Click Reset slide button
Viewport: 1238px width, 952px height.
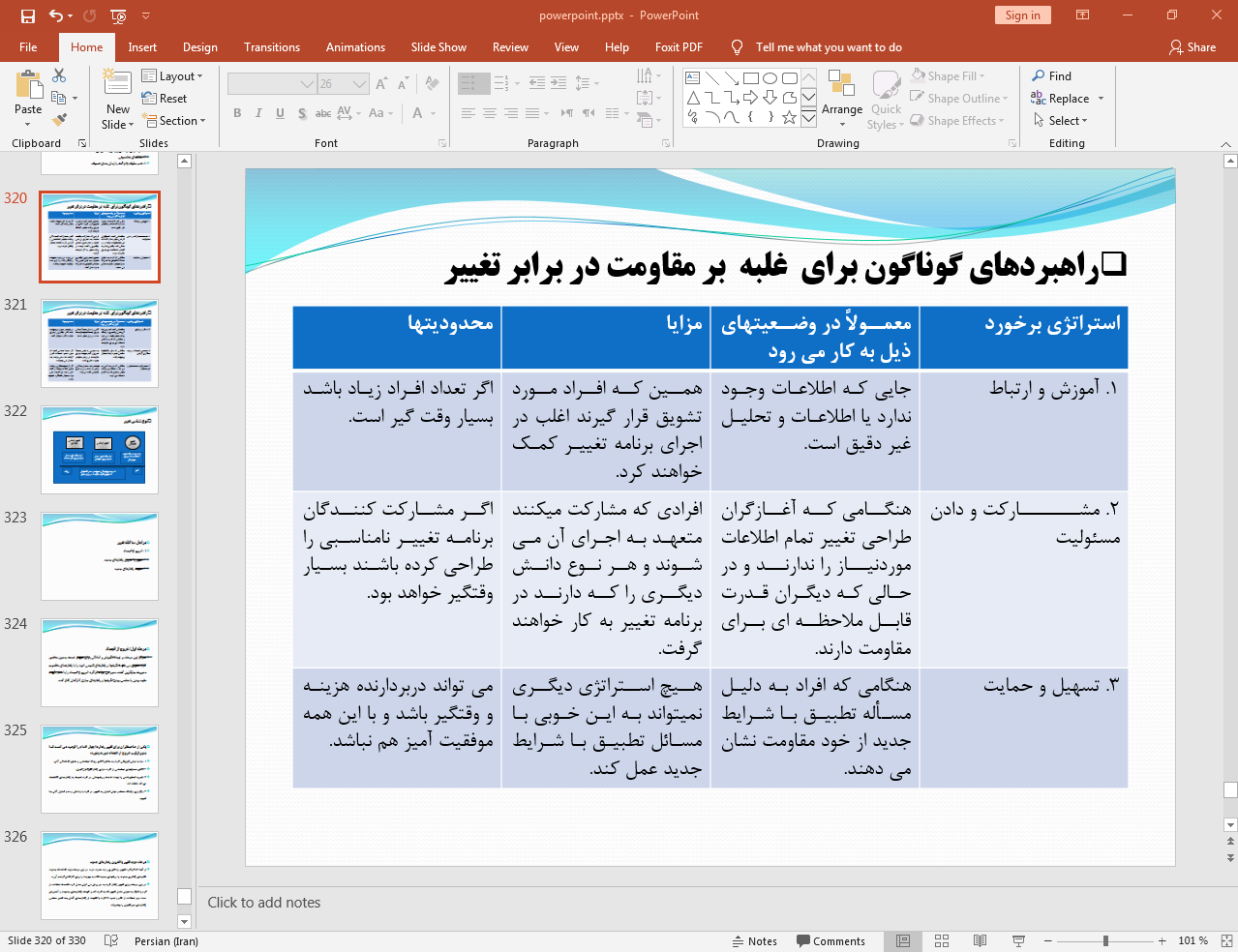165,99
